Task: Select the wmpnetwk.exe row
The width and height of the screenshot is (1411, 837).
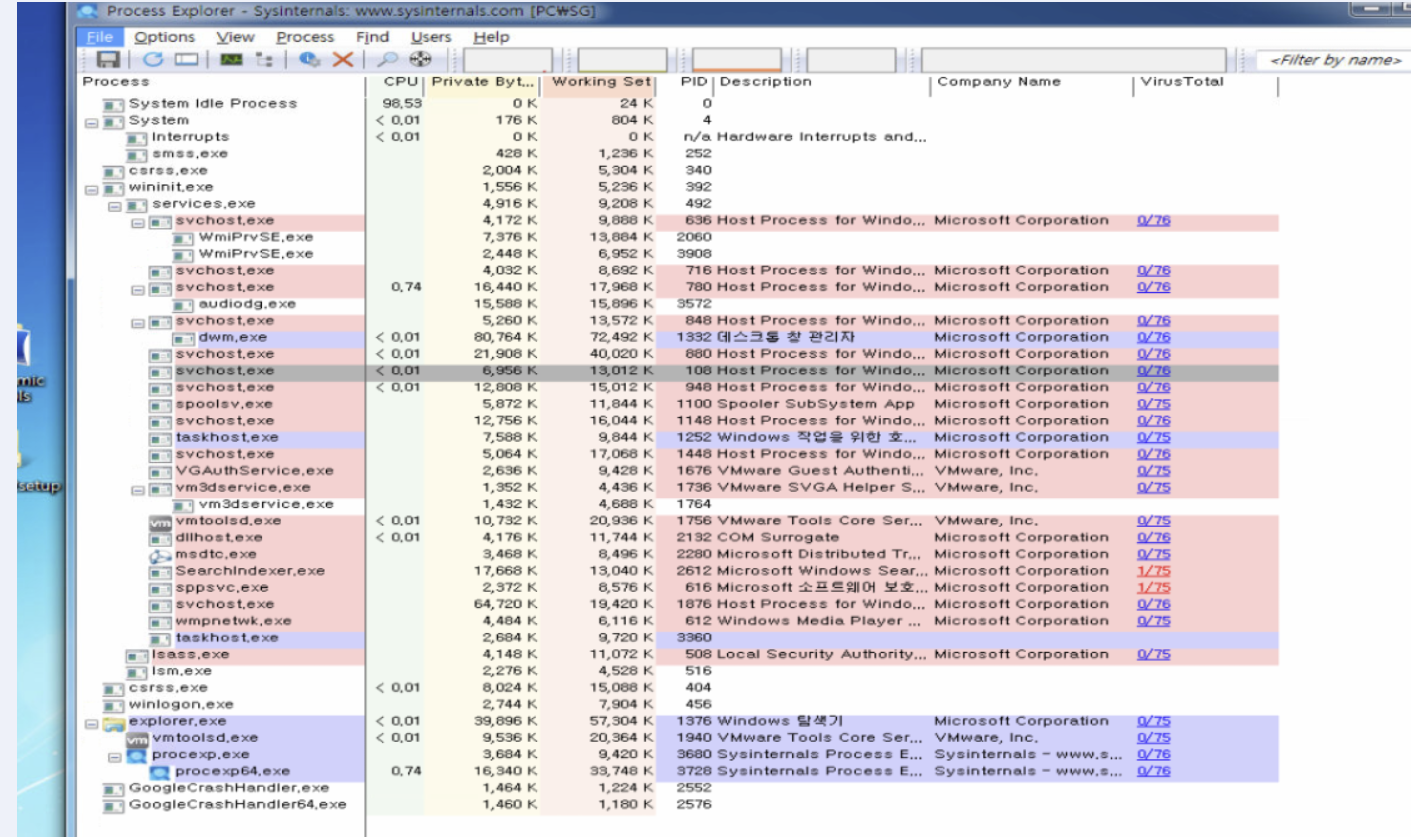Action: 680,621
